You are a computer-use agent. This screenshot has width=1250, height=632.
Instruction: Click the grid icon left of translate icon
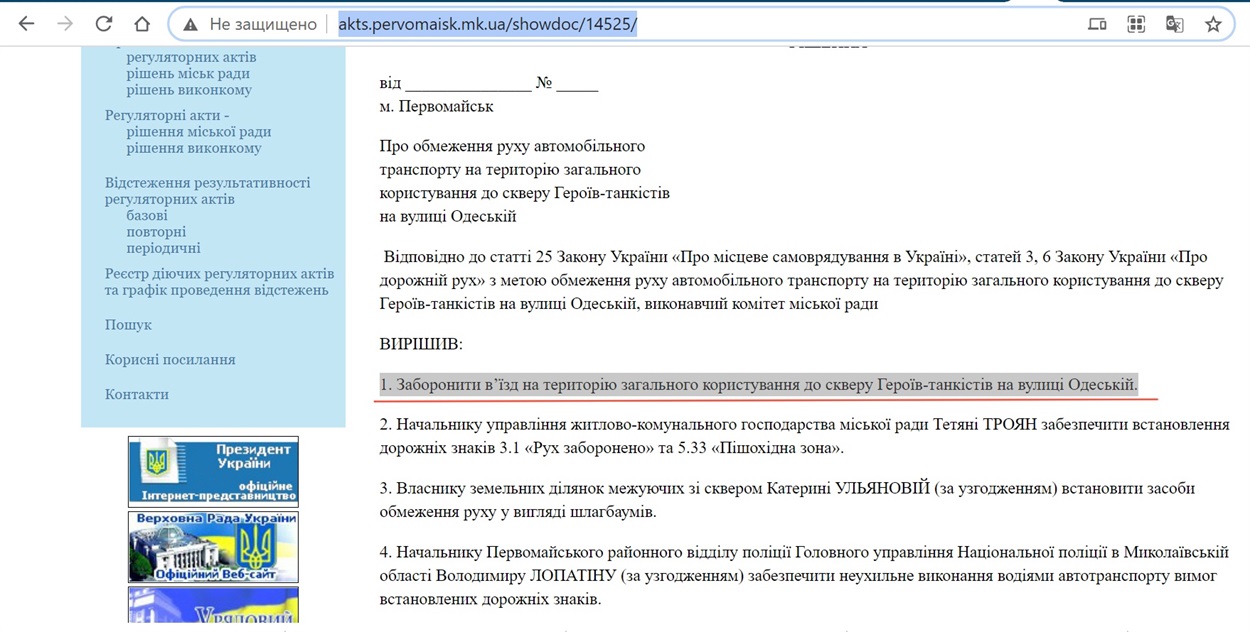[x=1136, y=24]
